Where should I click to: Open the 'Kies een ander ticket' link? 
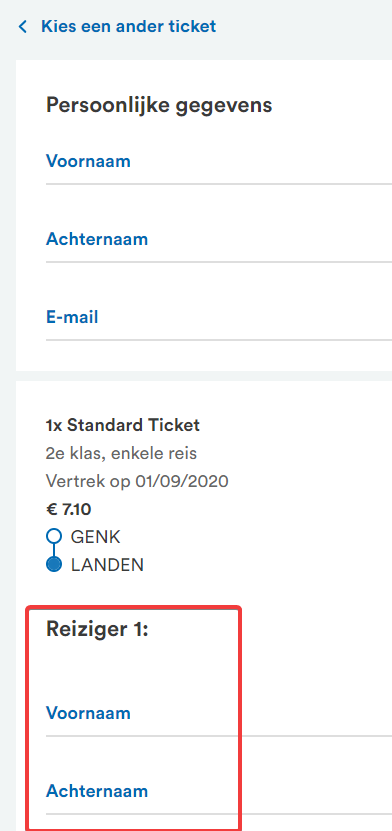(128, 26)
